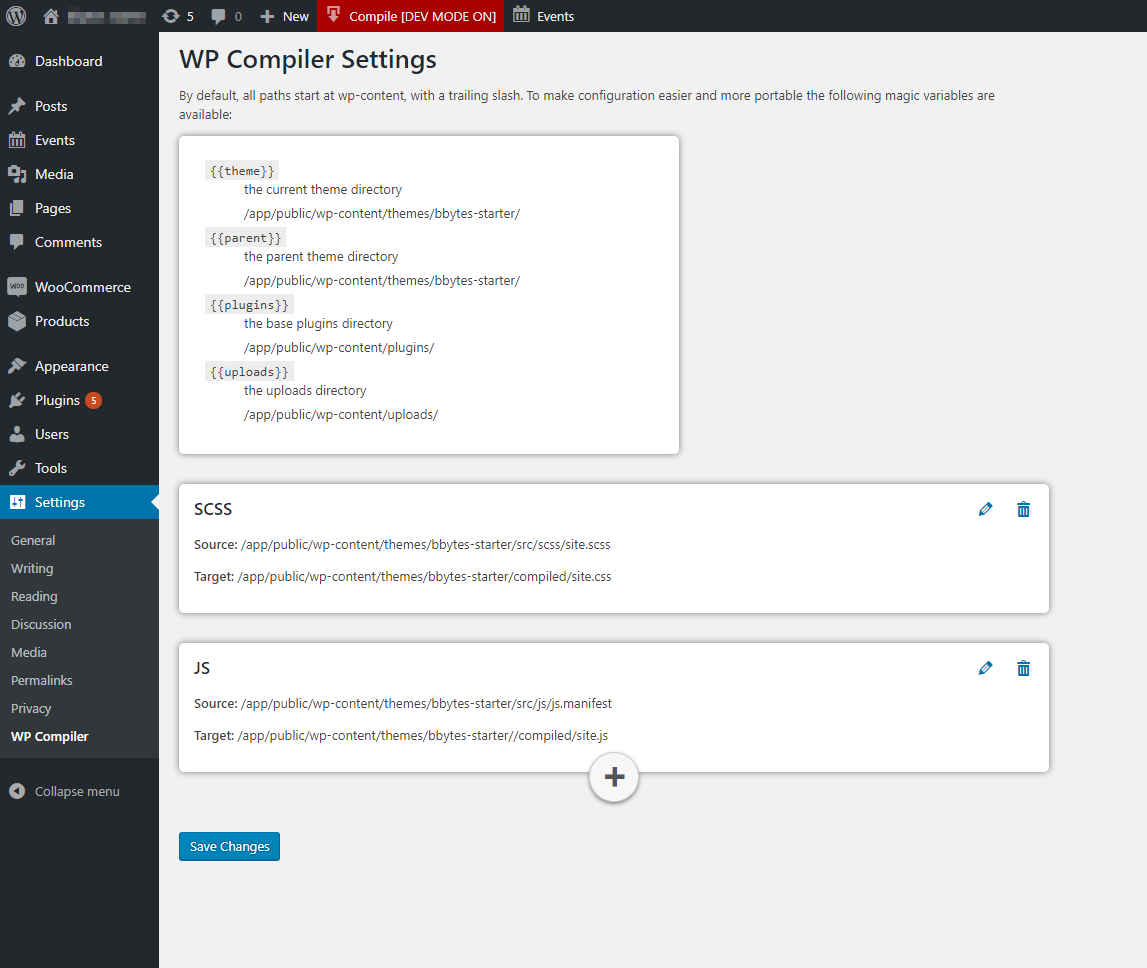The height and width of the screenshot is (968, 1147).
Task: Run Compile [DEV MODE ON]
Action: 410,16
